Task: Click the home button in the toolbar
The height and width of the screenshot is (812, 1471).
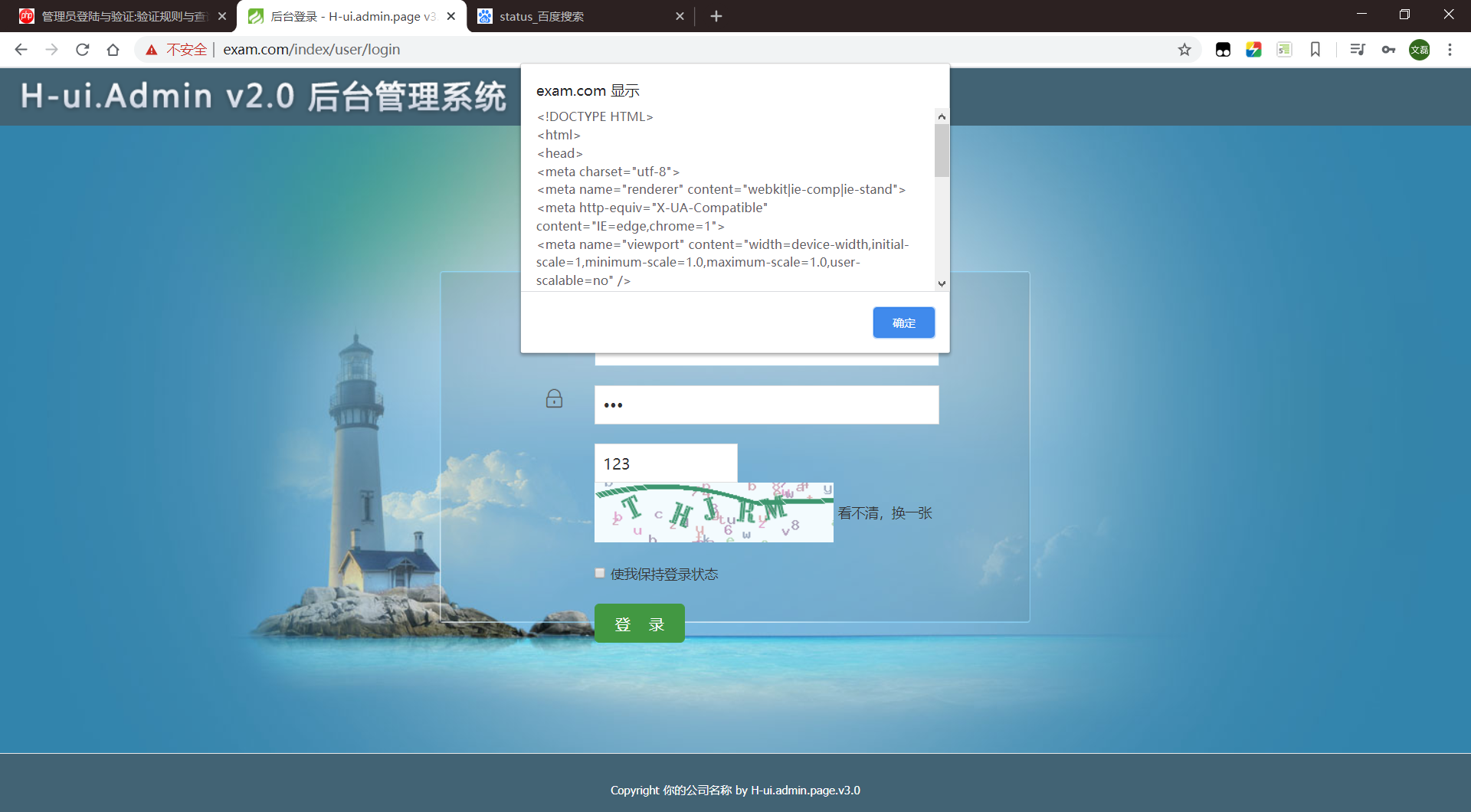Action: [113, 49]
